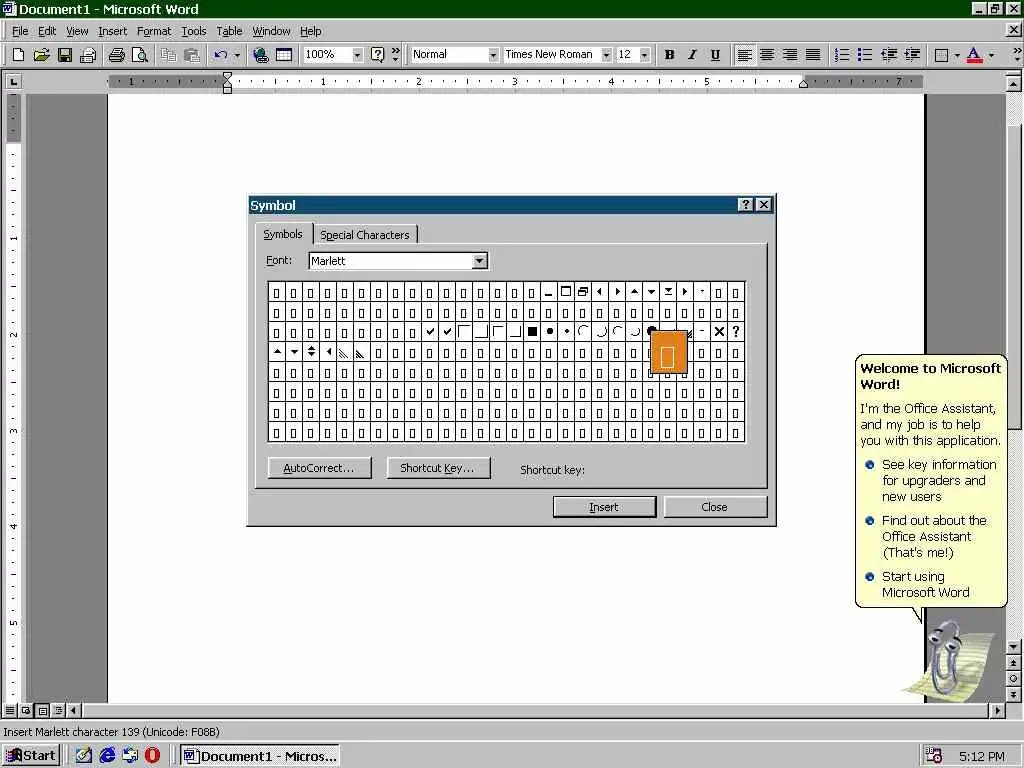
Task: Select the X mark symbol in grid
Action: (719, 332)
